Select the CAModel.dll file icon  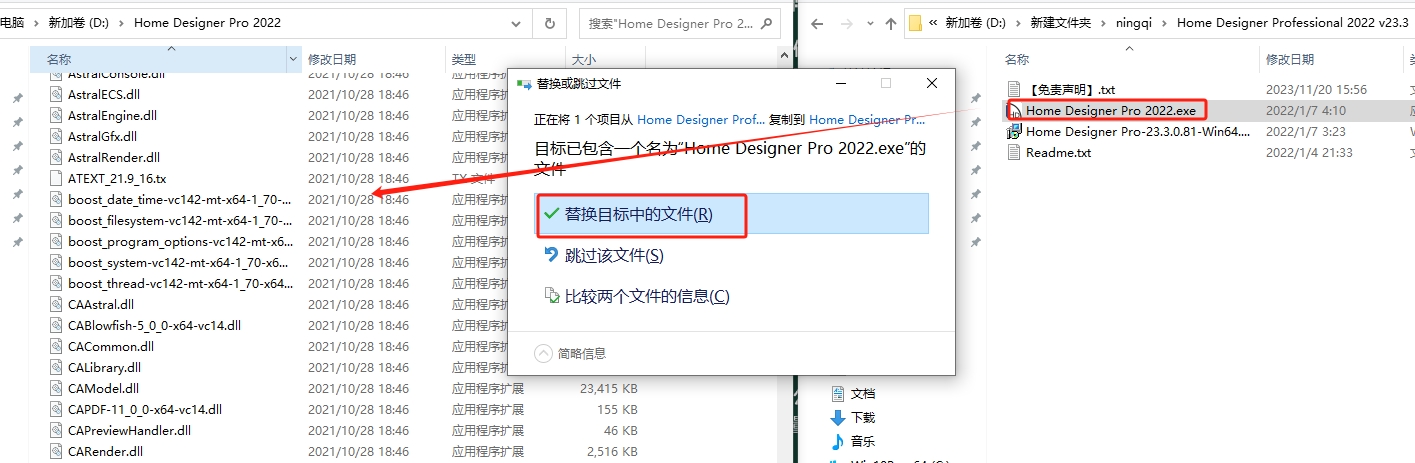[x=57, y=389]
